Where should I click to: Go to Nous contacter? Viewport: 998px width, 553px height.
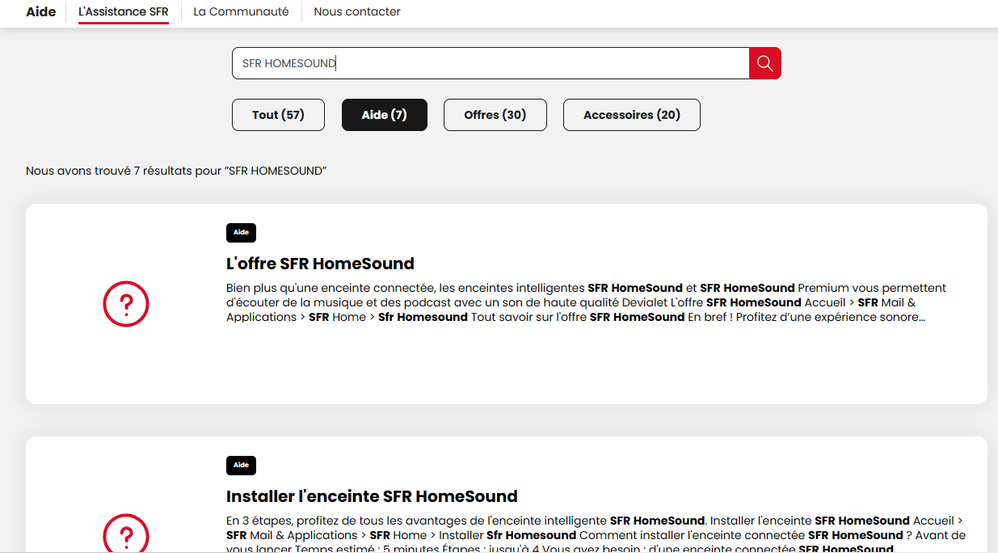(x=357, y=12)
